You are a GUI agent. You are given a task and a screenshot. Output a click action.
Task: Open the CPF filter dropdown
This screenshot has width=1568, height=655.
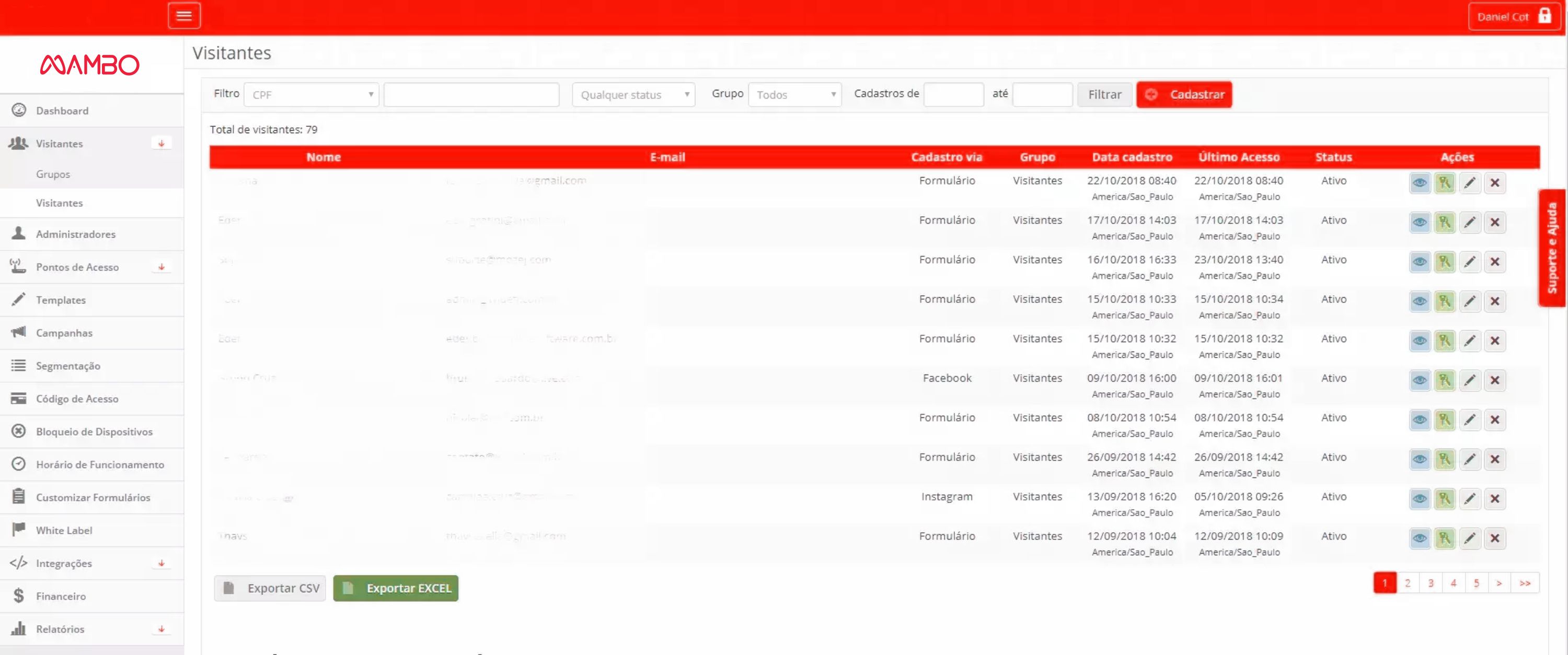point(311,95)
